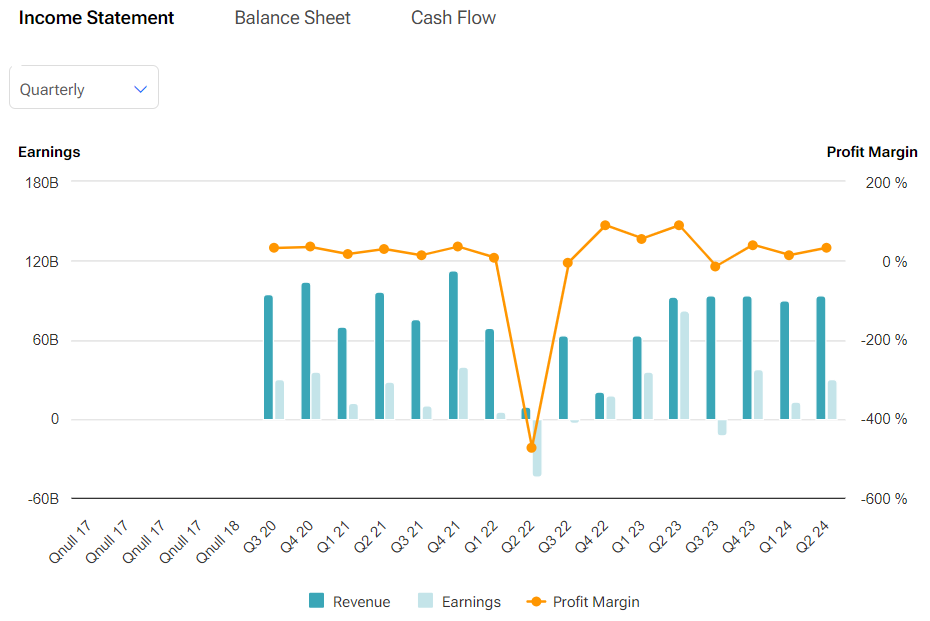Viewport: 930px width, 621px height.
Task: Open the Cash Flow tab
Action: click(453, 18)
